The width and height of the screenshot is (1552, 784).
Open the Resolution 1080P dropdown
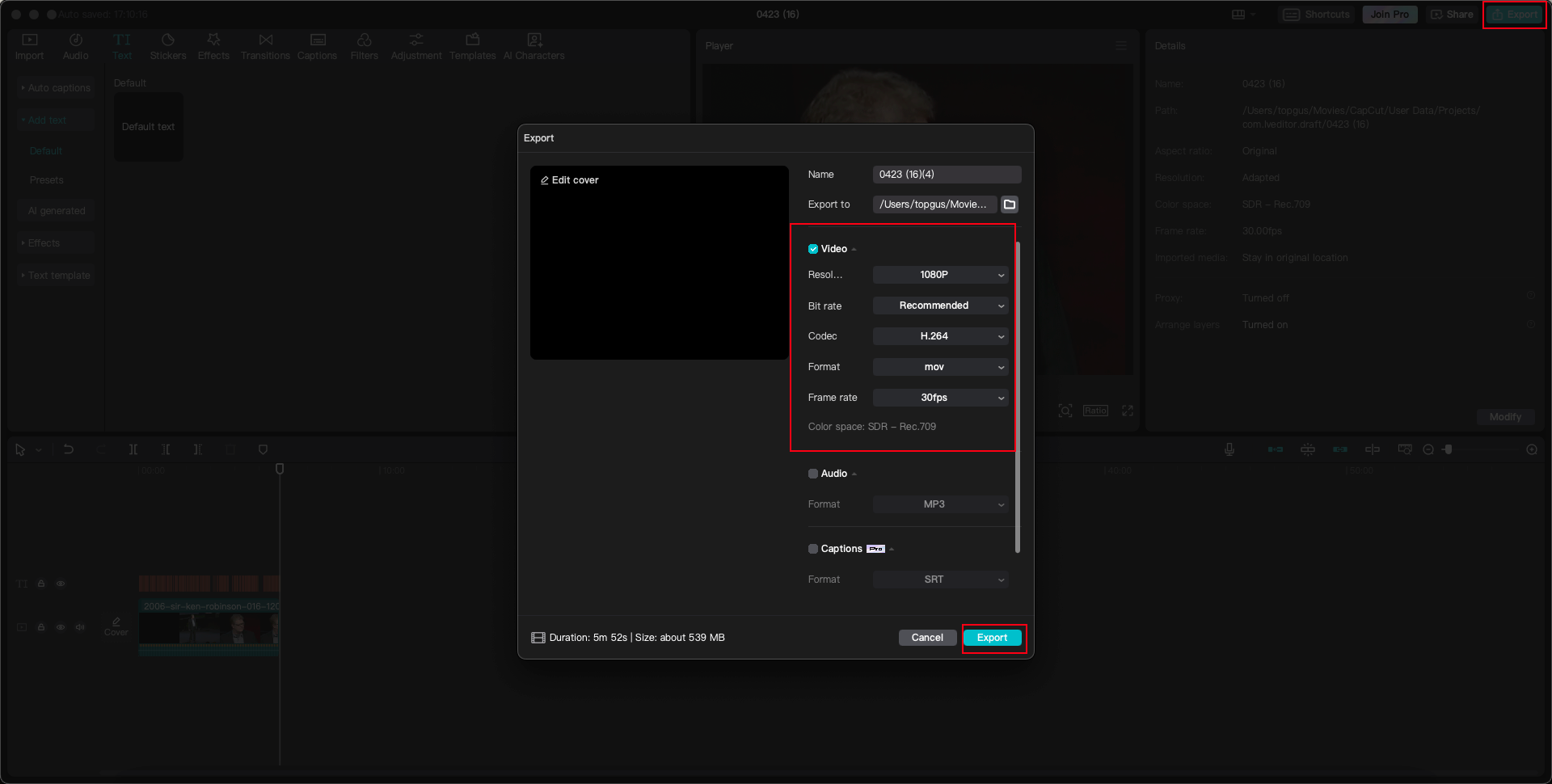[940, 275]
